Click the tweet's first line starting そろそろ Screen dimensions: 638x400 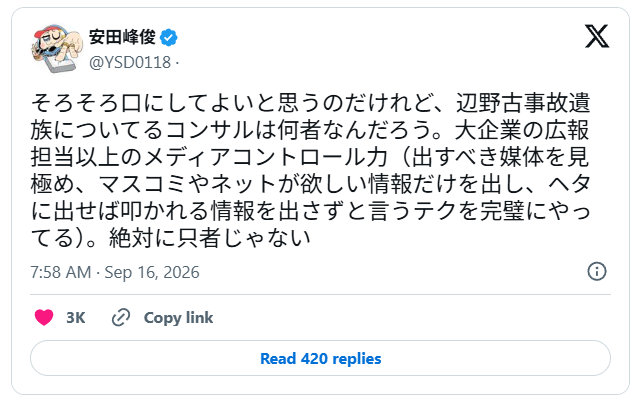coord(310,103)
